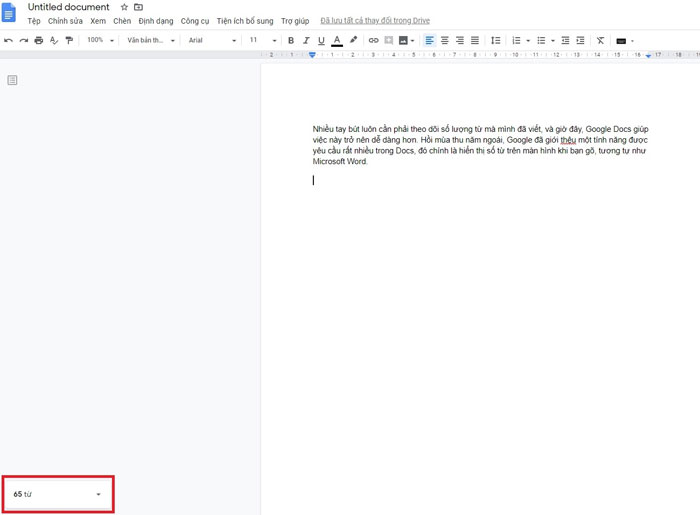Open input tools keyboard icon
The image size is (700, 515).
tap(621, 41)
